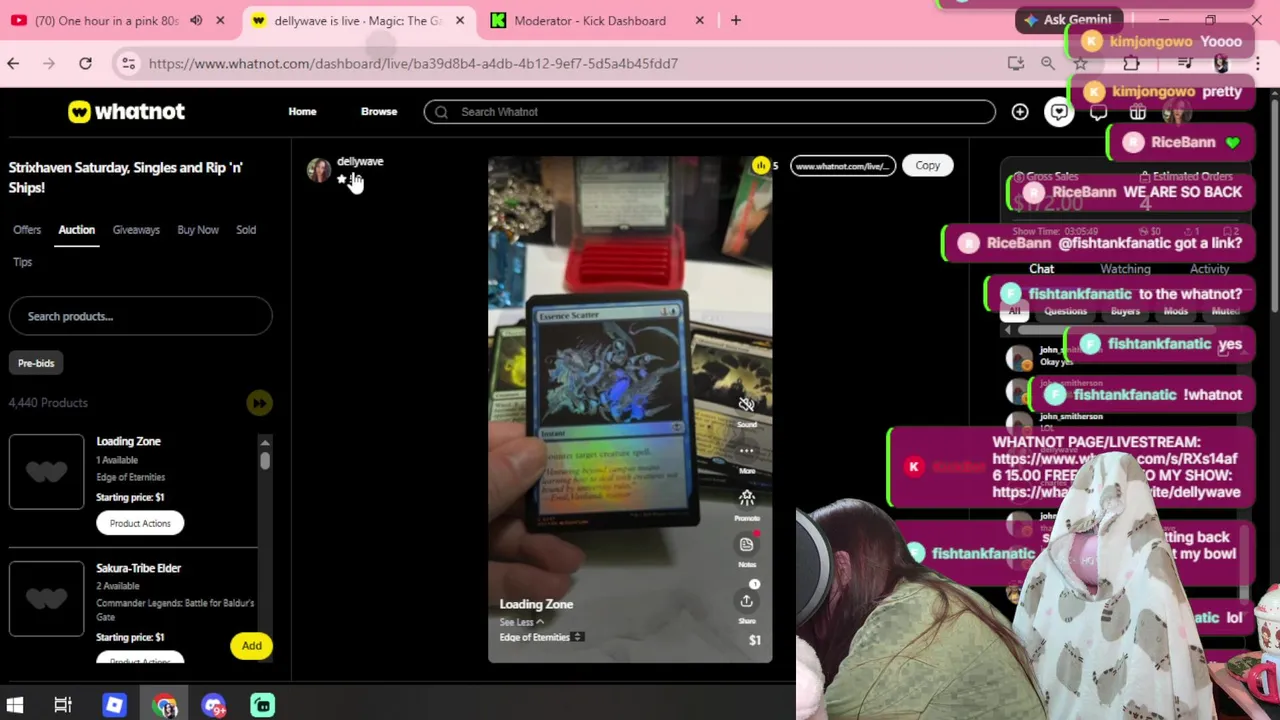Viewport: 1280px width, 720px height.
Task: Open Task View in the taskbar
Action: 63,705
